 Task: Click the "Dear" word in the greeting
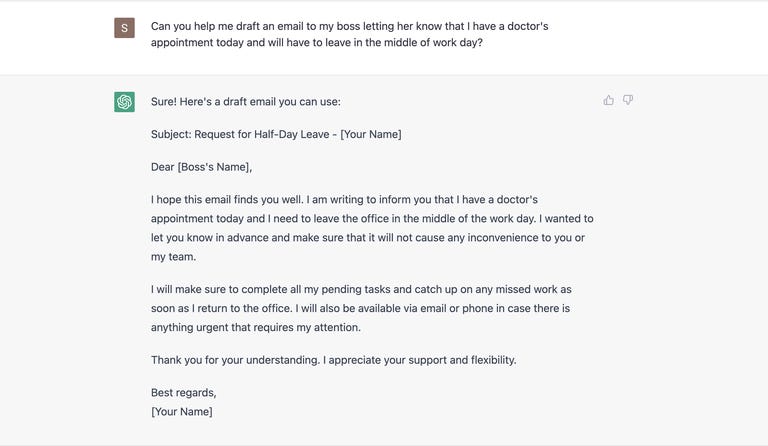point(163,167)
